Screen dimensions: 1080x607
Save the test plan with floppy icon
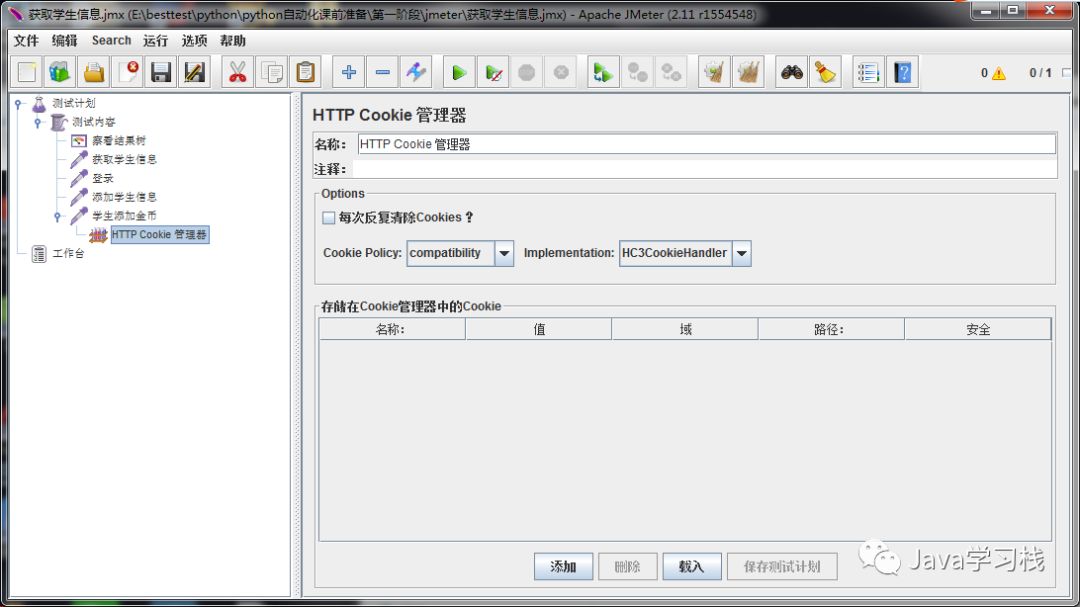tap(161, 72)
